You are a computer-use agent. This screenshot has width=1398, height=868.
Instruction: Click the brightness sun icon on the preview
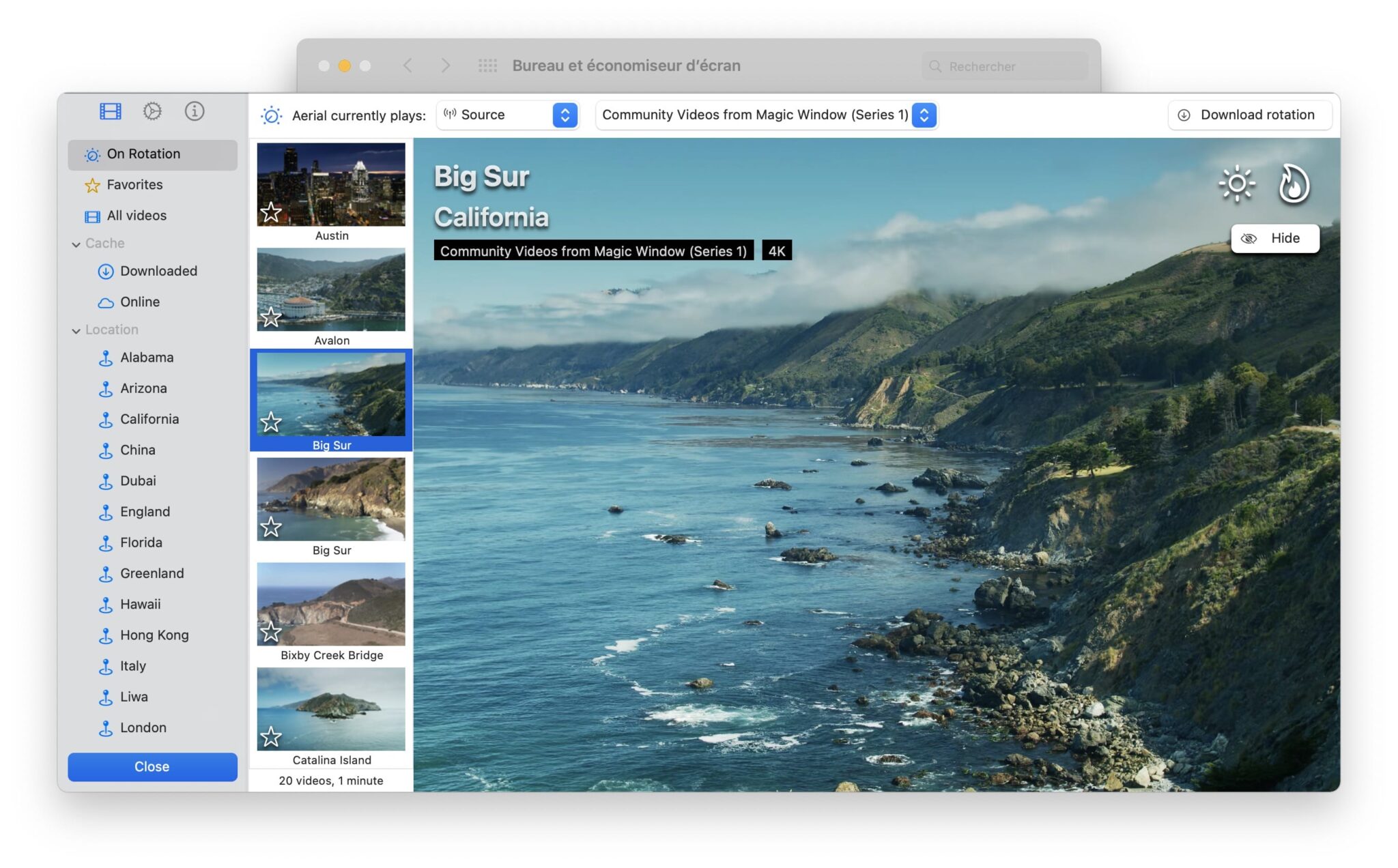(x=1236, y=183)
